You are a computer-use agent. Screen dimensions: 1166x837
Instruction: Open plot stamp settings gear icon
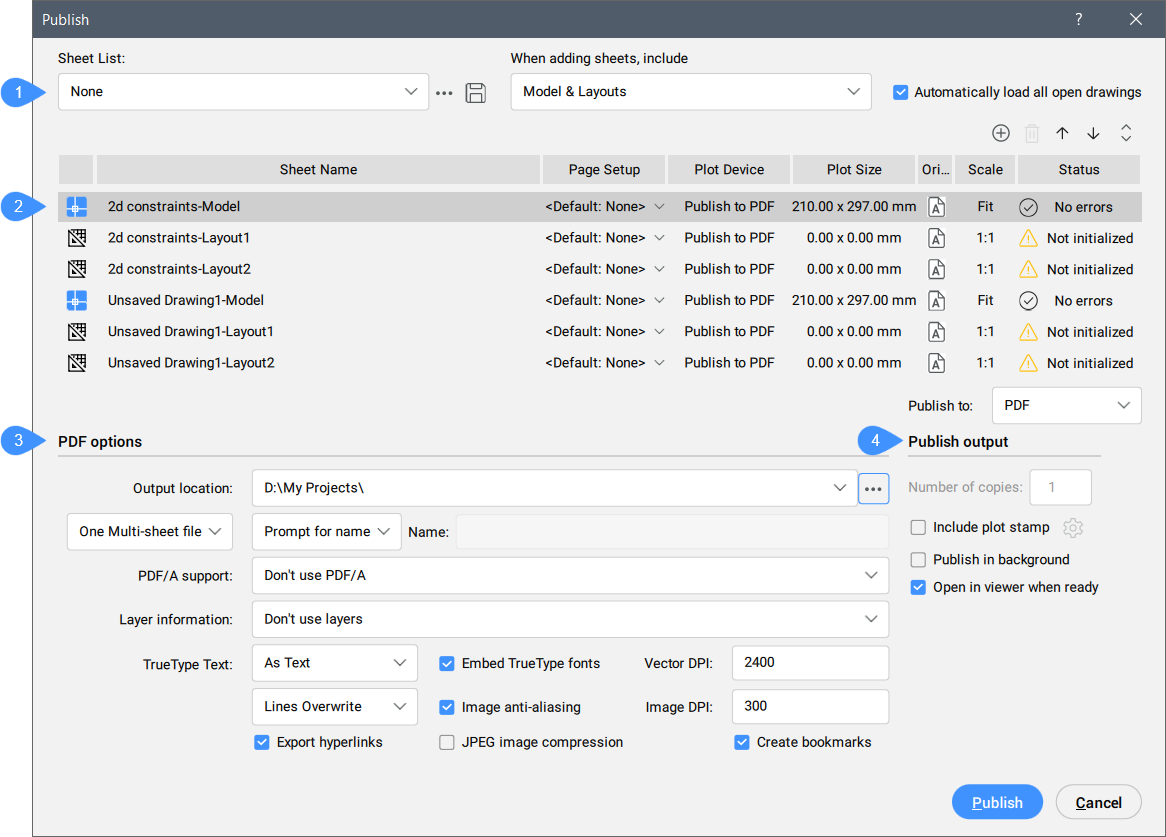pos(1073,528)
